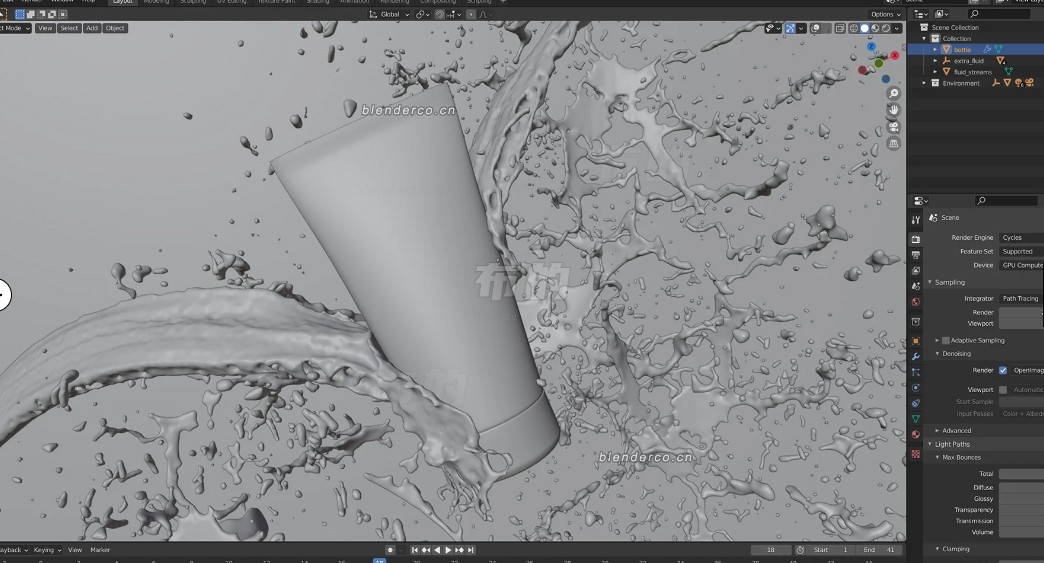Expand the Environment collection in outliner
The width and height of the screenshot is (1044, 563).
(924, 83)
